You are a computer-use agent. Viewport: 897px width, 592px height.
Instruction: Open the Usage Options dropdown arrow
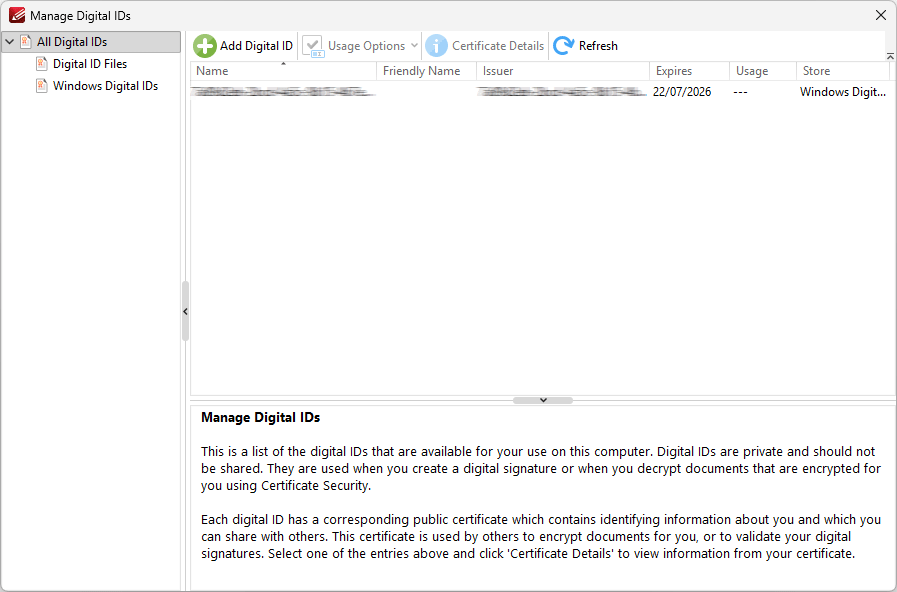(414, 45)
